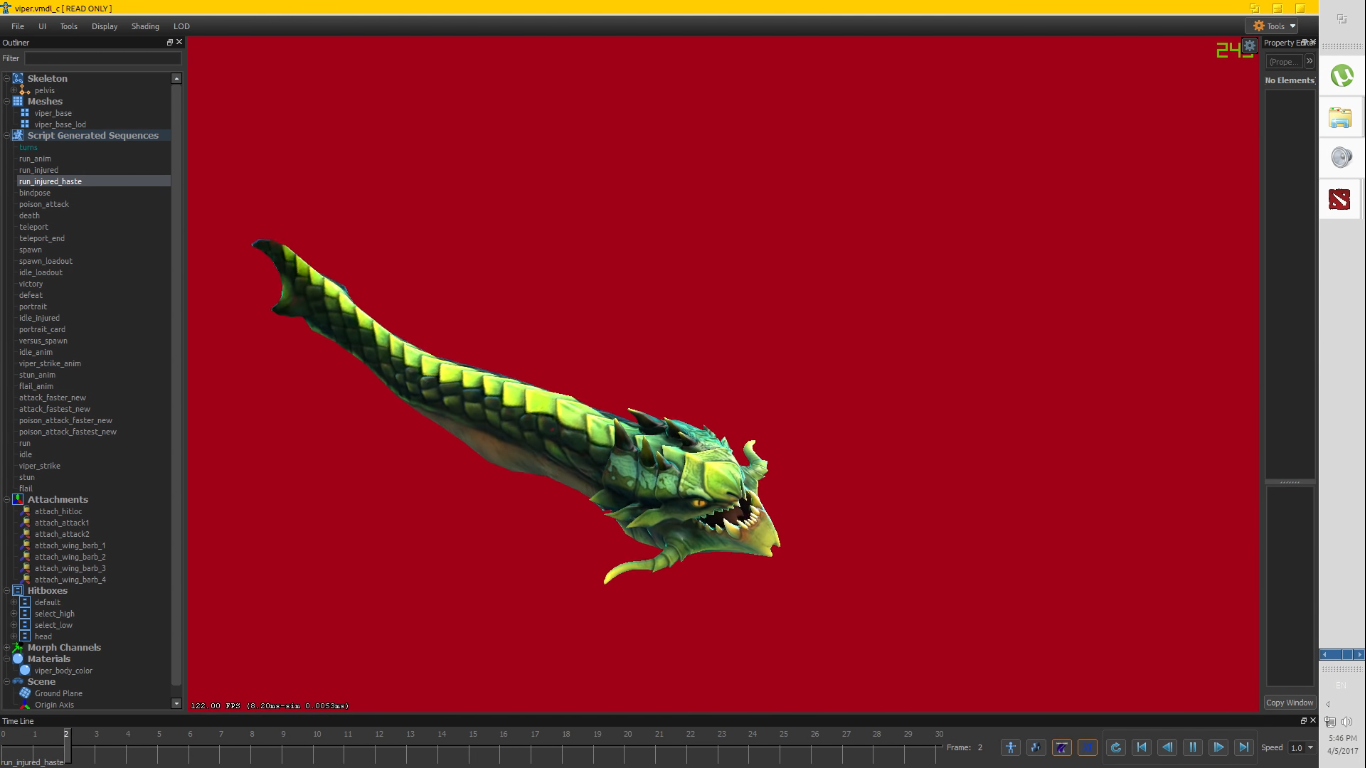Undock the Time Line panel
1366x768 pixels.
(x=1303, y=721)
